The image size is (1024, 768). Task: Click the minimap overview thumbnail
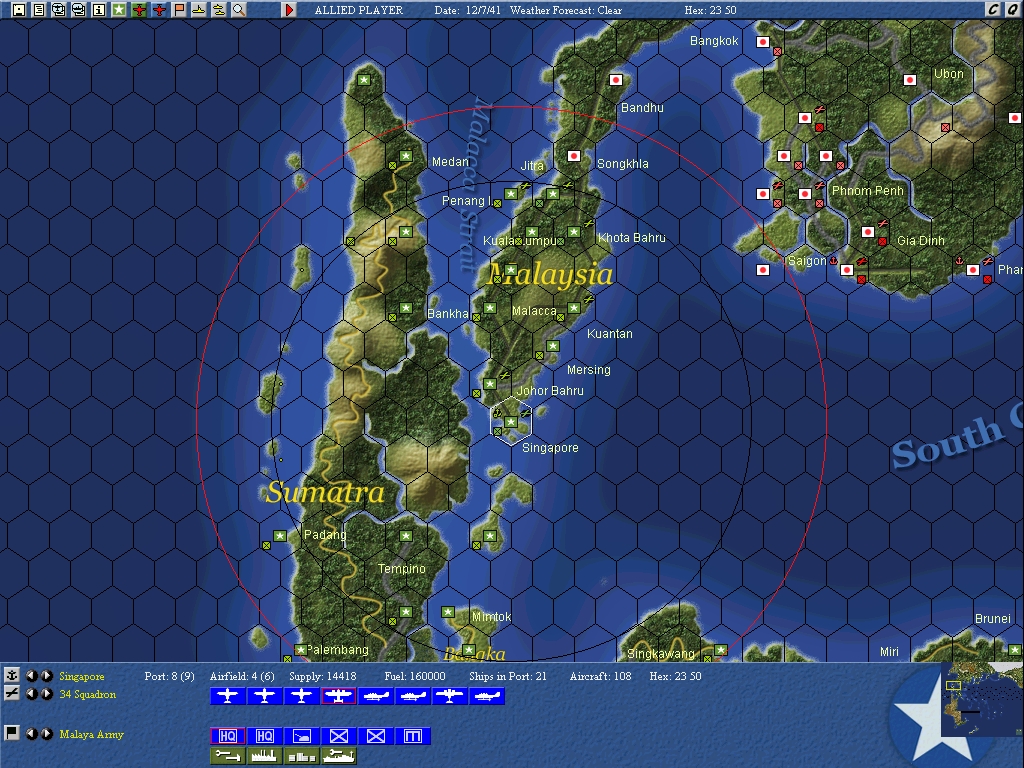pos(982,699)
